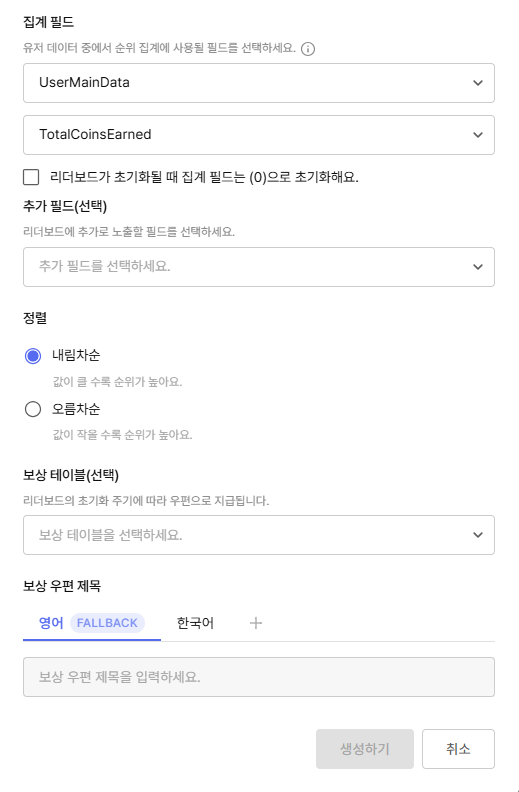This screenshot has height=792, width=519.
Task: Click the plus icon to add language
Action: 256,623
